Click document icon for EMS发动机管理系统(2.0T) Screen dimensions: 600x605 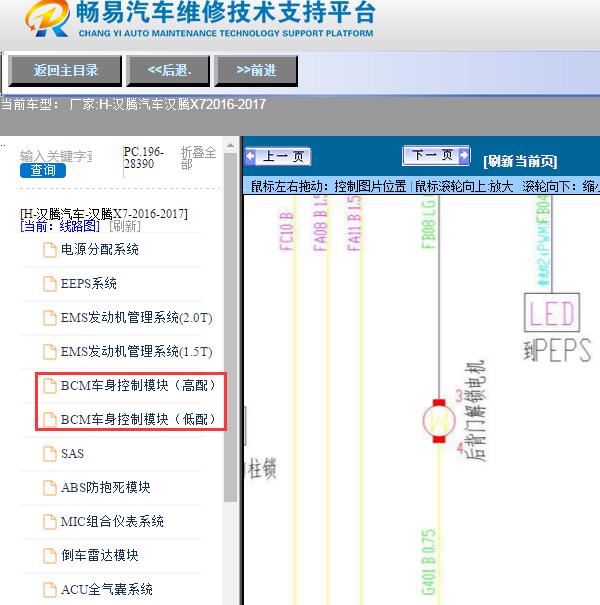pos(49,318)
